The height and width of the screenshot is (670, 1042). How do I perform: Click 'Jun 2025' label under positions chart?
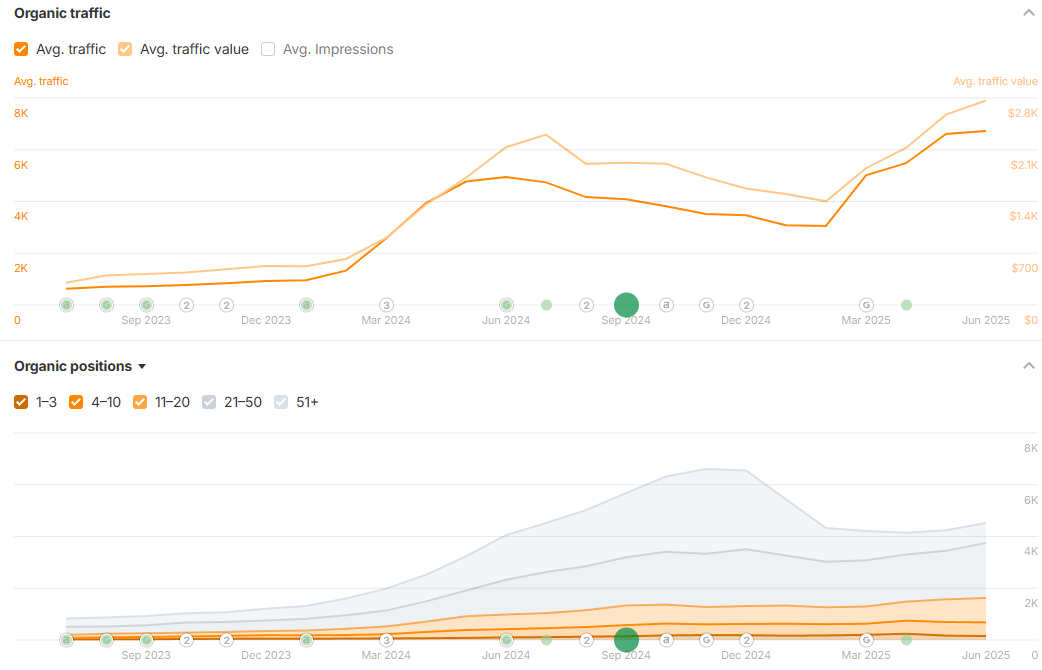986,655
